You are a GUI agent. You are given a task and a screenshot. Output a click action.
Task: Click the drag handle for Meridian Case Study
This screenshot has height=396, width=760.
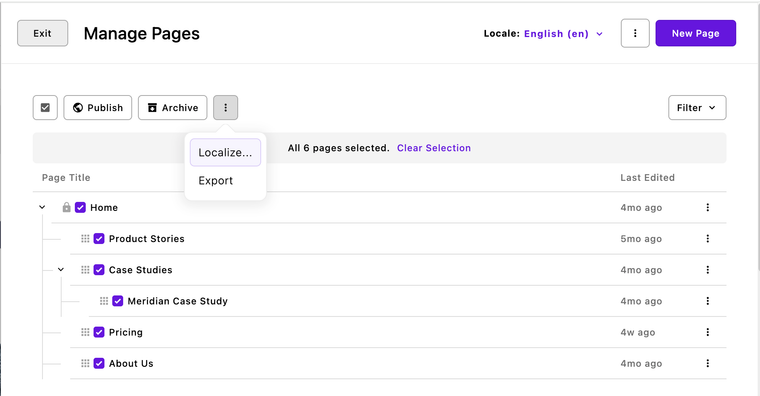(x=104, y=301)
